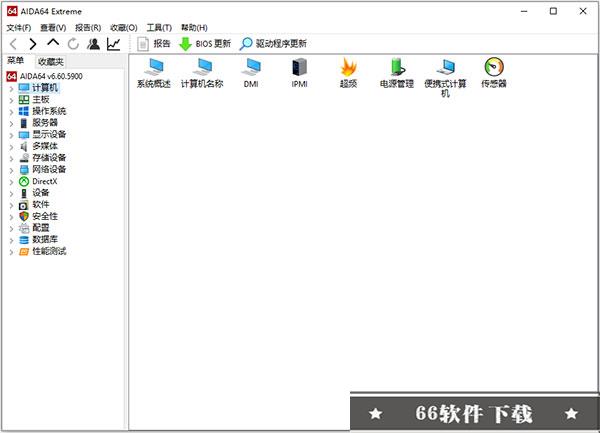Open the 超频 overclock flame icon

click(x=348, y=73)
